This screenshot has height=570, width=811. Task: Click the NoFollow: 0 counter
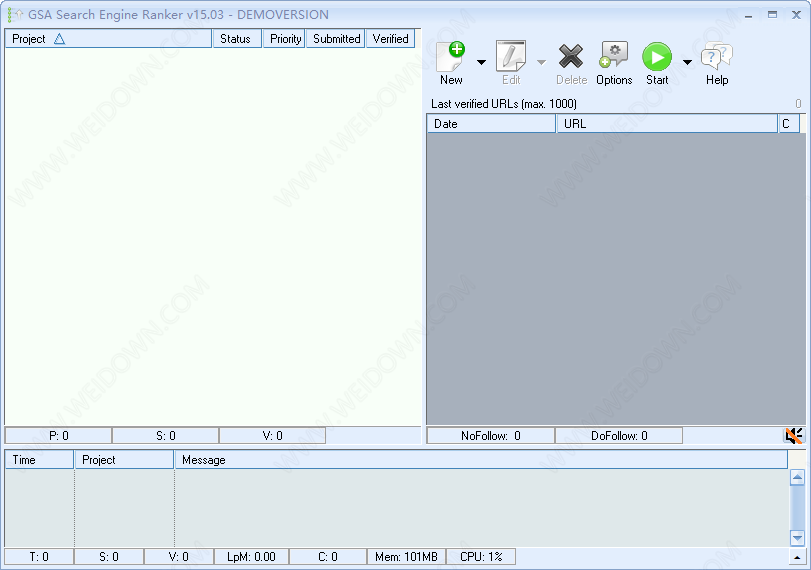[x=491, y=436]
